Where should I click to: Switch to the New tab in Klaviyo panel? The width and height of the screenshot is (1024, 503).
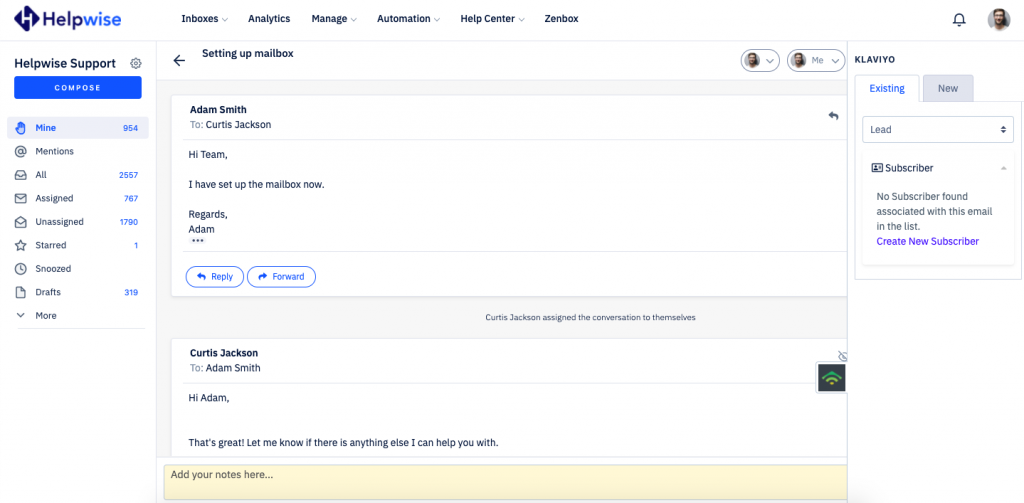click(x=947, y=88)
